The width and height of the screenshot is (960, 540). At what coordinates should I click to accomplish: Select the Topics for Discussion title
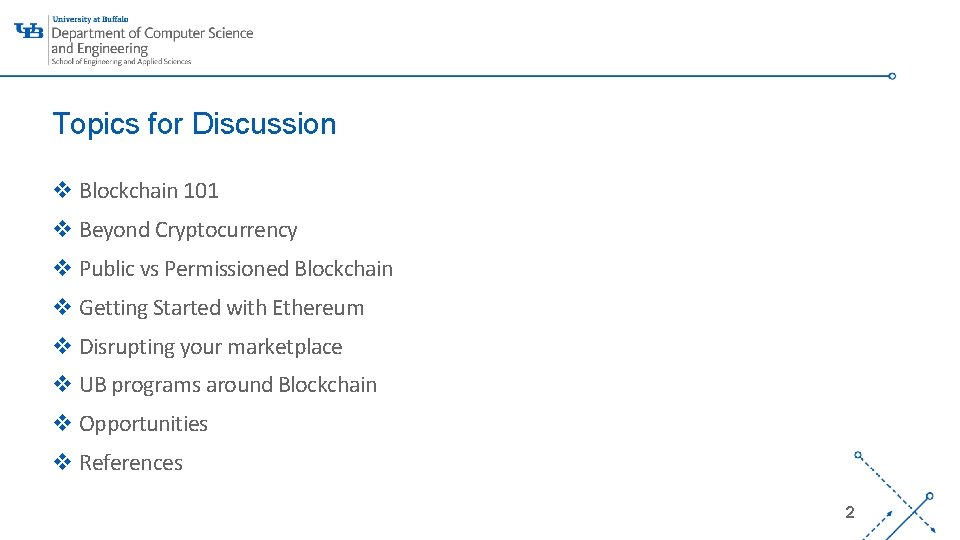tap(194, 124)
